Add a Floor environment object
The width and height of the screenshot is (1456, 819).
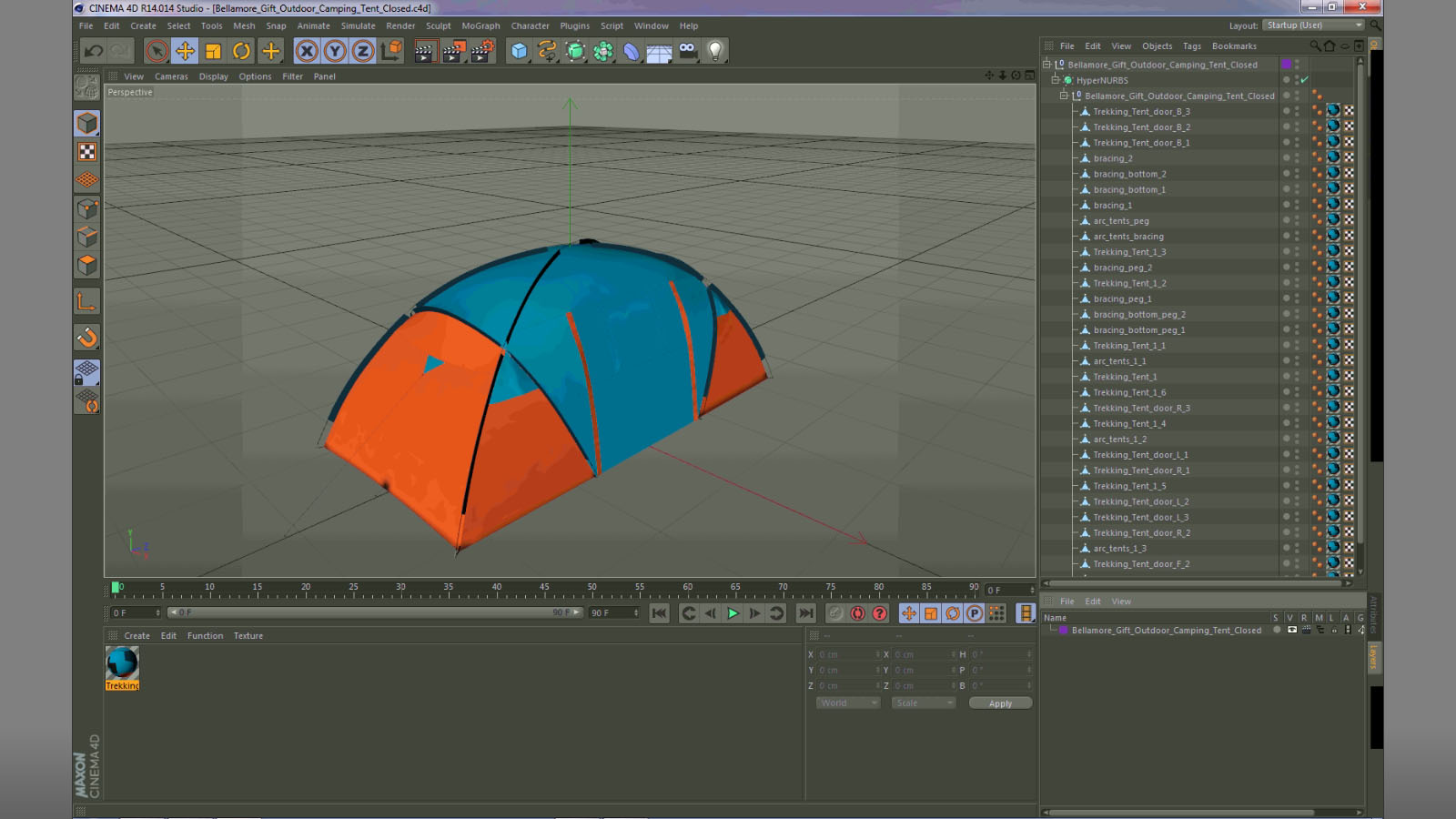click(660, 52)
